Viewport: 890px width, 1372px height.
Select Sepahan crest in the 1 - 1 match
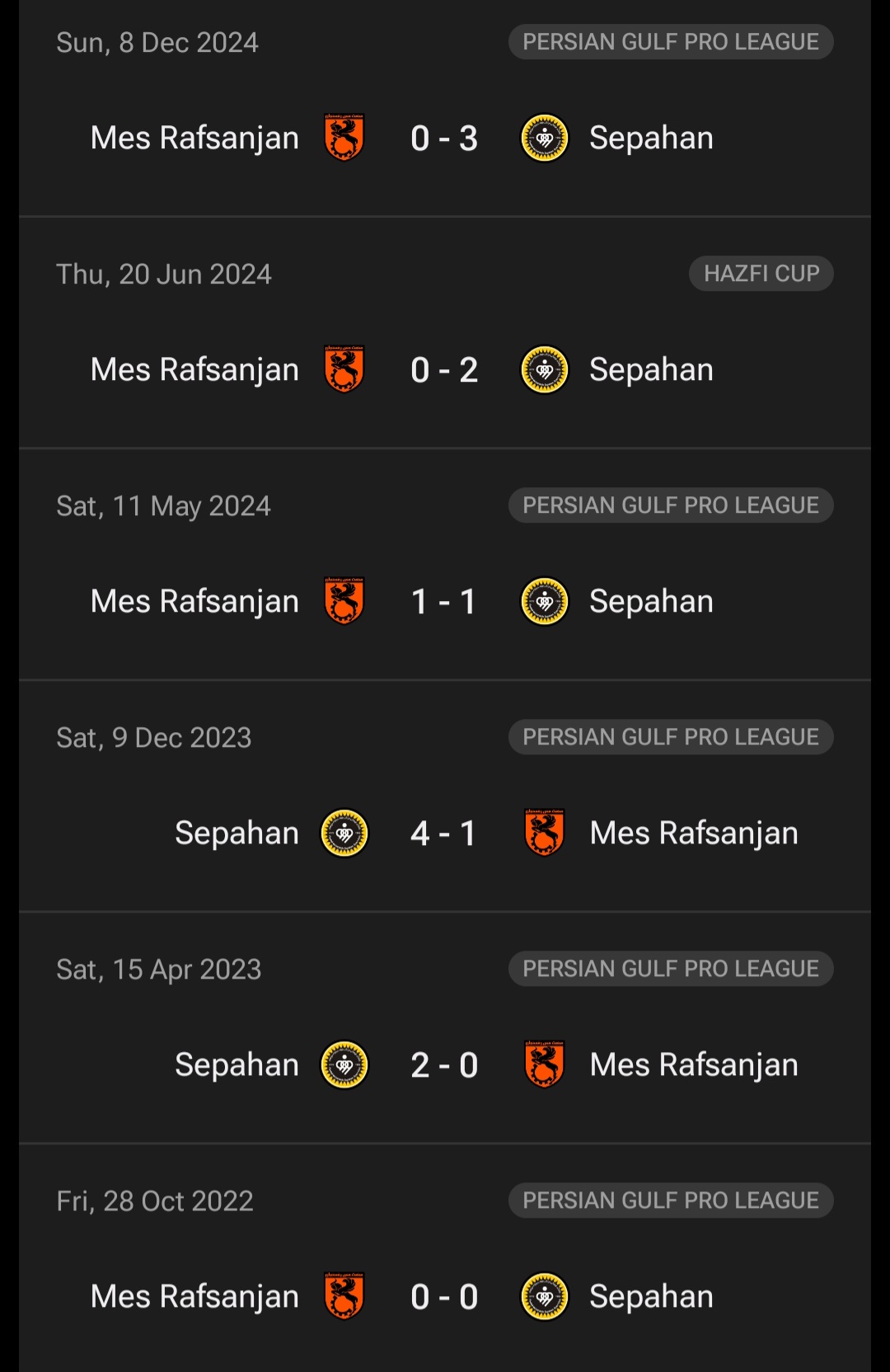tap(545, 601)
